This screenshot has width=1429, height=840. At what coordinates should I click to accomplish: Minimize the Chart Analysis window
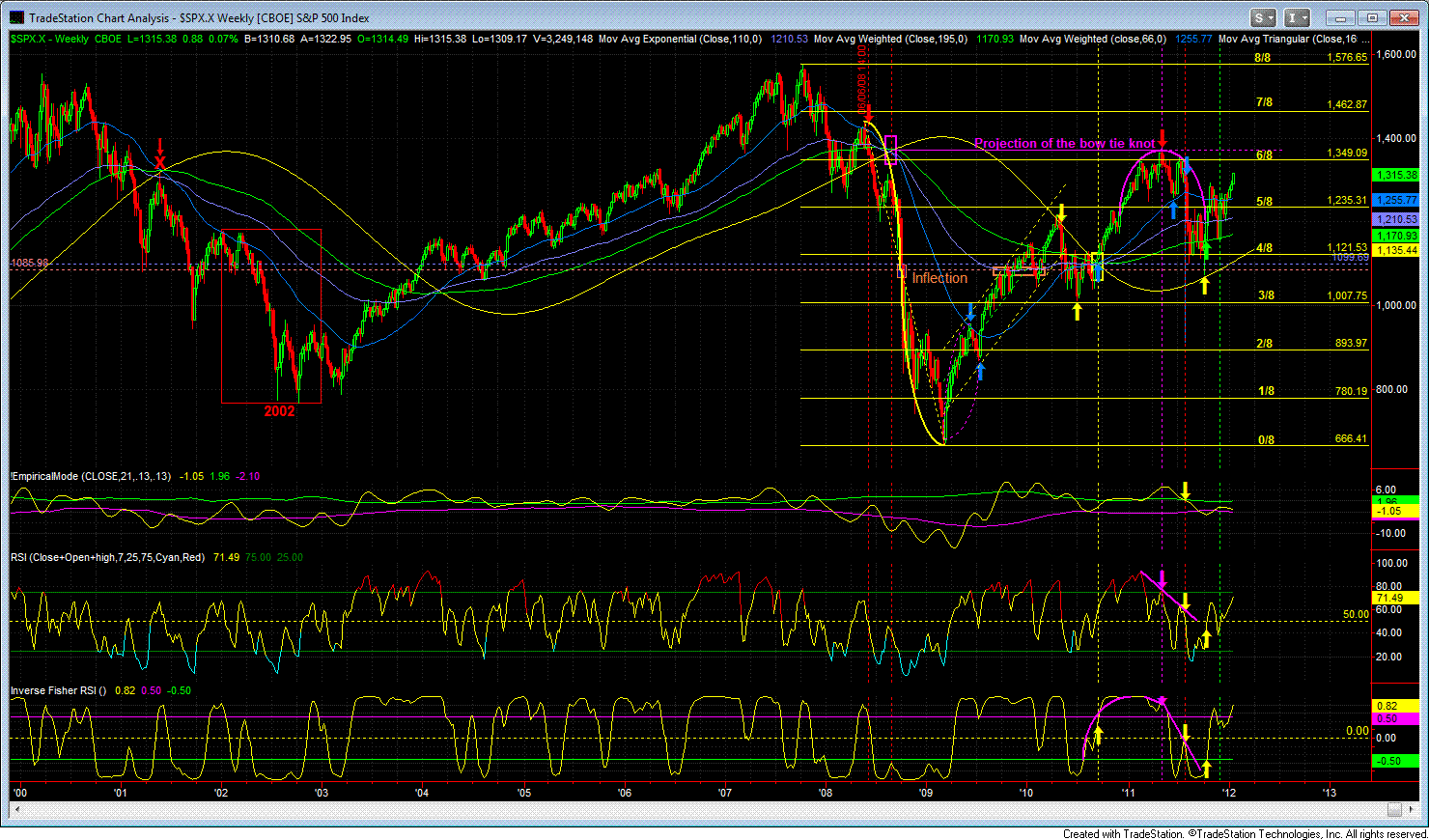(1339, 17)
